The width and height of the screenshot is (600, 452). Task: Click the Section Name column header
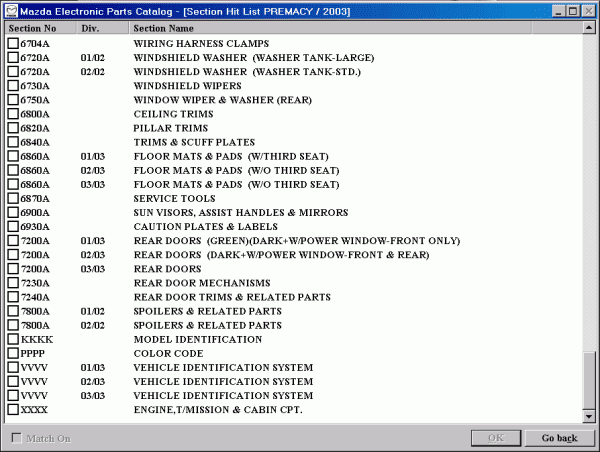tap(330, 28)
